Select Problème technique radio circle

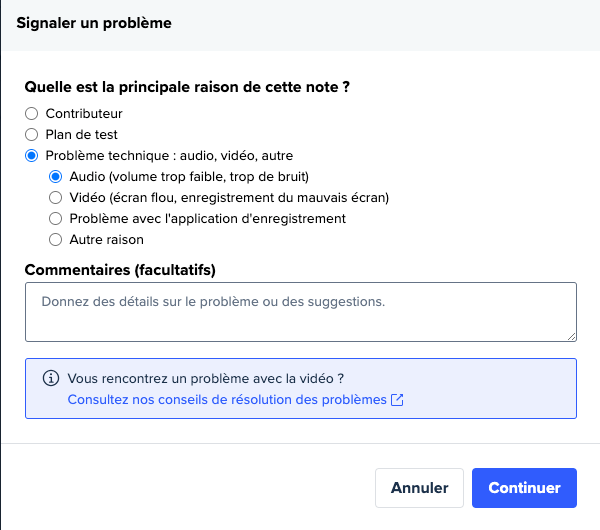point(31,156)
